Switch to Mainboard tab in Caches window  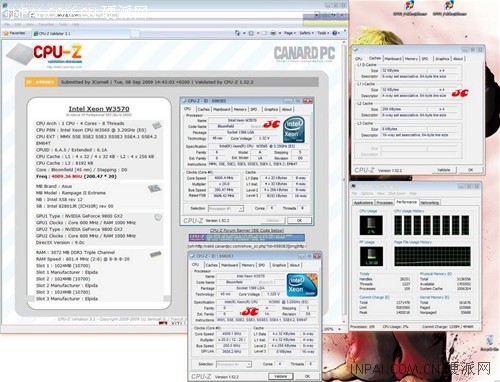393,59
